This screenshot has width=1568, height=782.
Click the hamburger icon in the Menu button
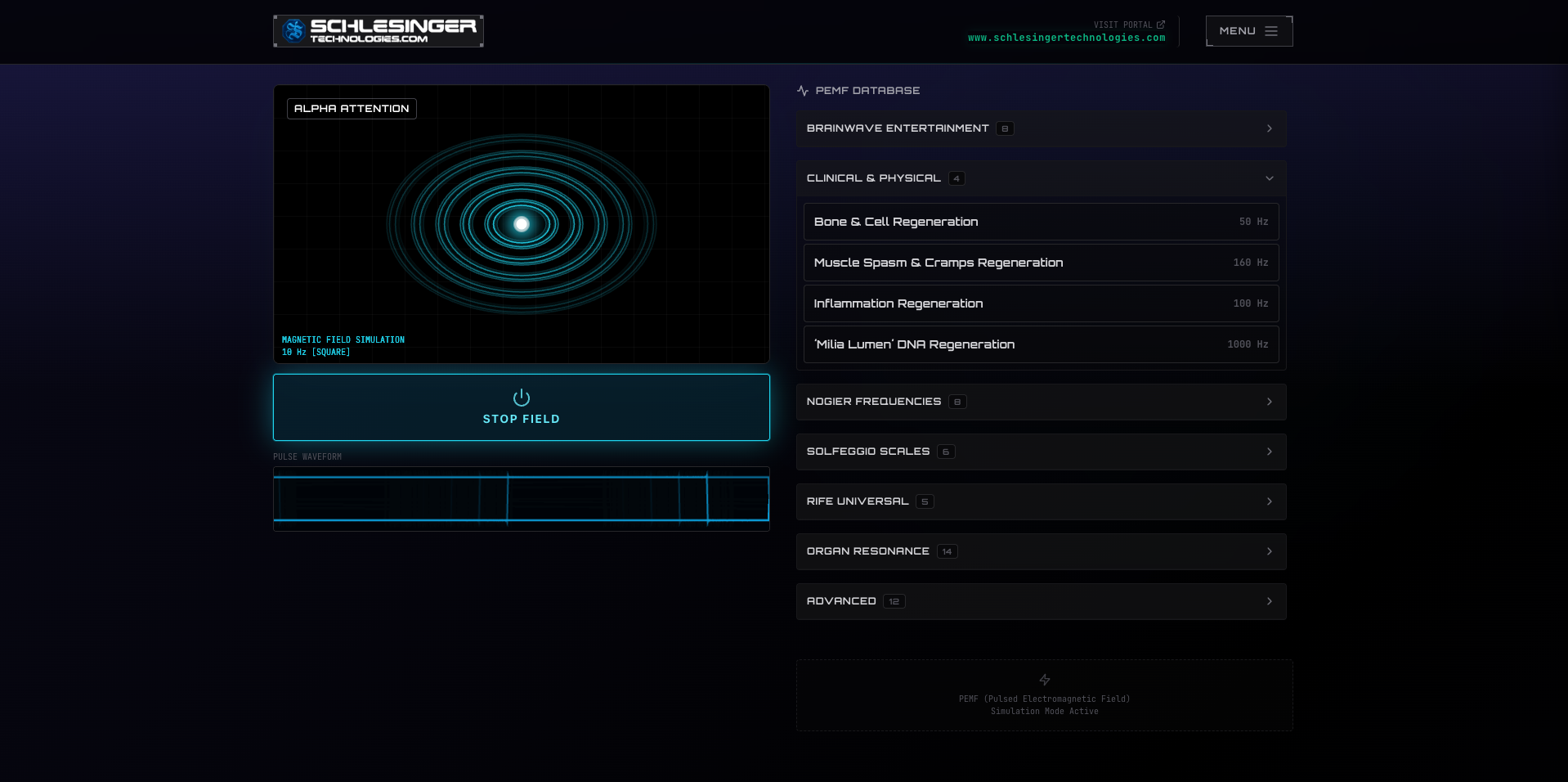[1270, 31]
